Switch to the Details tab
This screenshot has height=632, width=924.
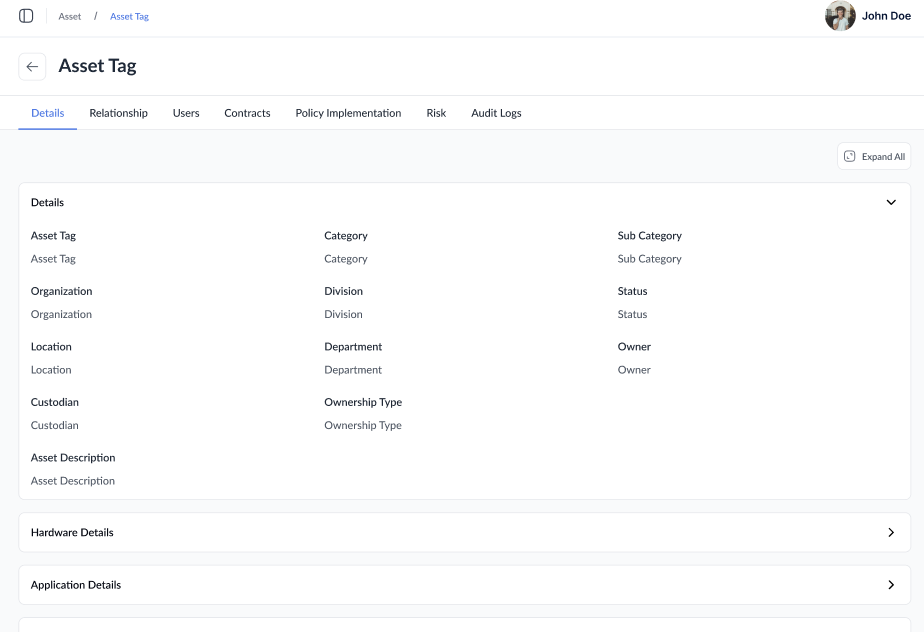point(48,113)
